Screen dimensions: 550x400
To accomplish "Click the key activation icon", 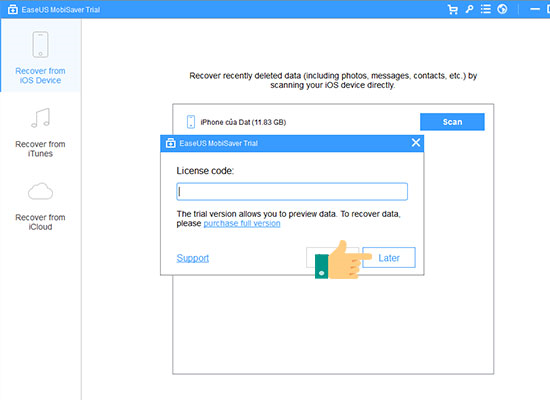I will (469, 9).
